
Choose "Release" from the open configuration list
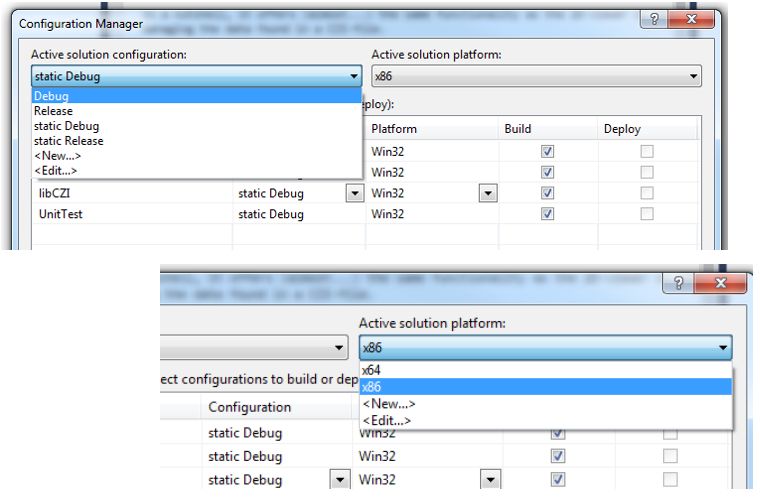click(197, 111)
